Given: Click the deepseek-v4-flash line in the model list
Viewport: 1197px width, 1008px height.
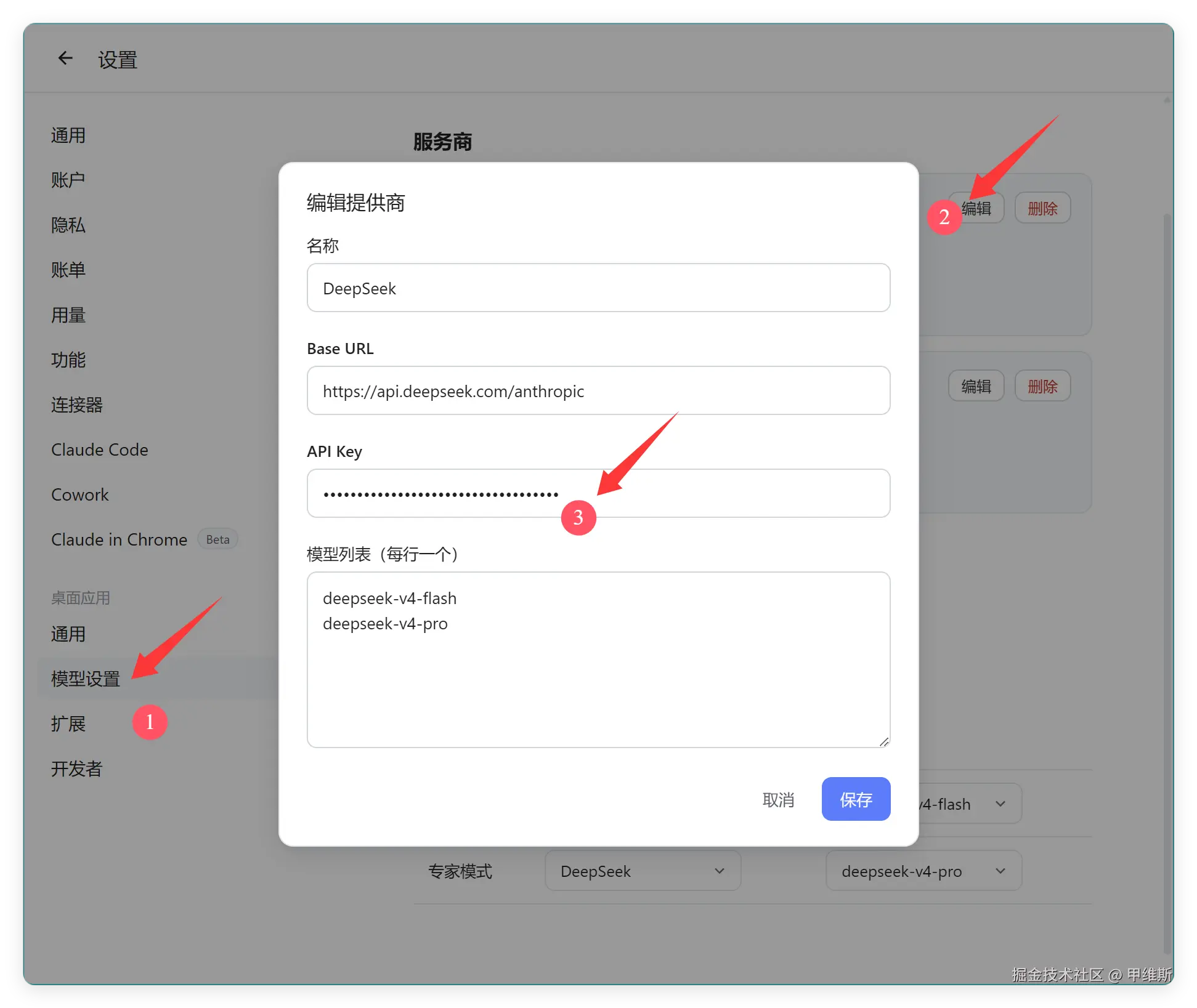Looking at the screenshot, I should [389, 599].
